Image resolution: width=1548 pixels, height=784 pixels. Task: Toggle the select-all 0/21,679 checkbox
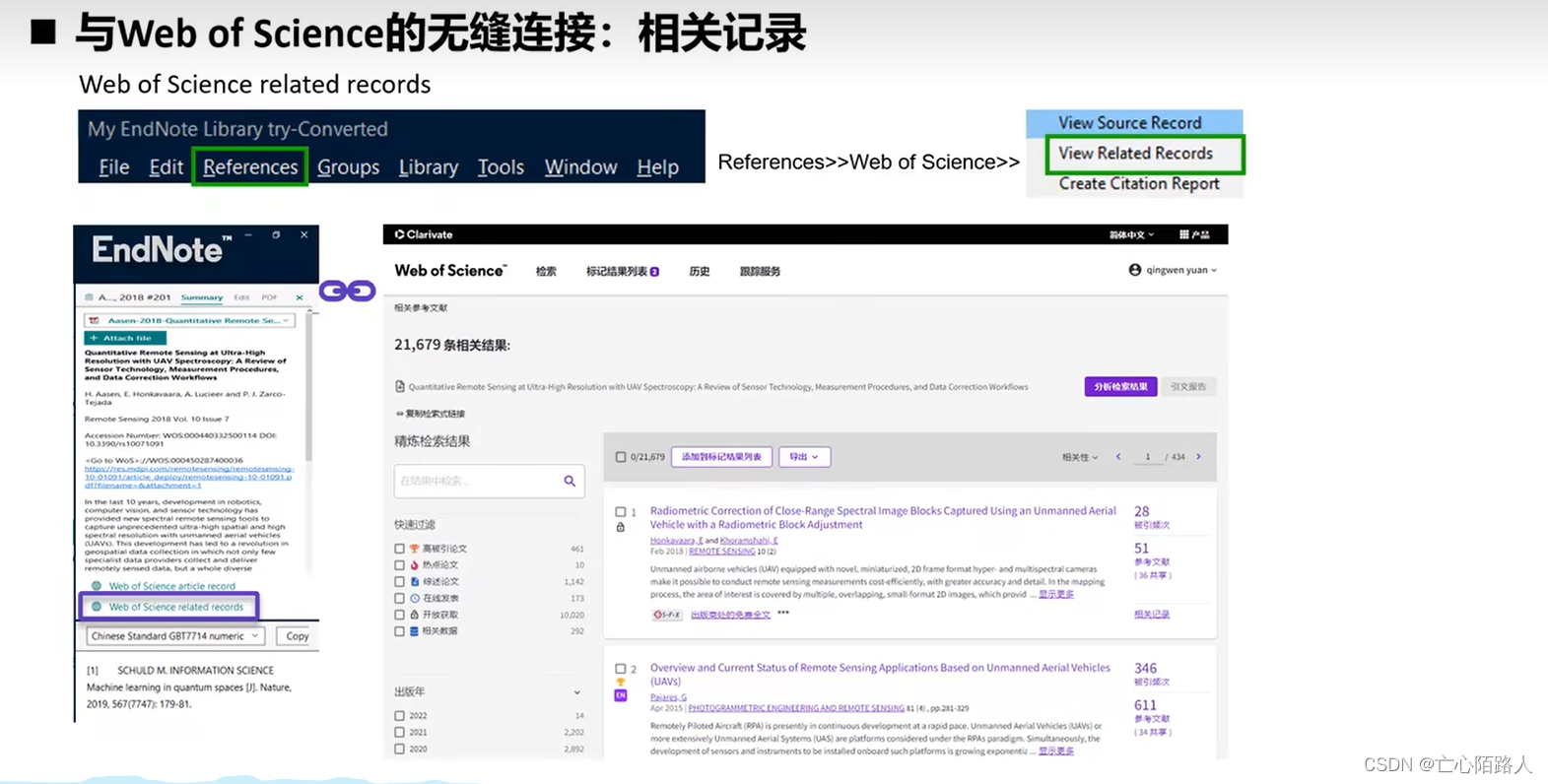[621, 457]
